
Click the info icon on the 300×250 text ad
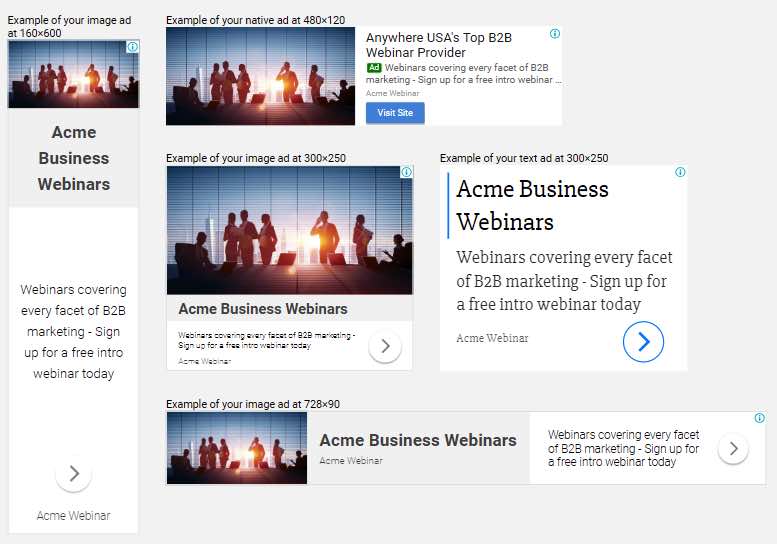click(680, 172)
